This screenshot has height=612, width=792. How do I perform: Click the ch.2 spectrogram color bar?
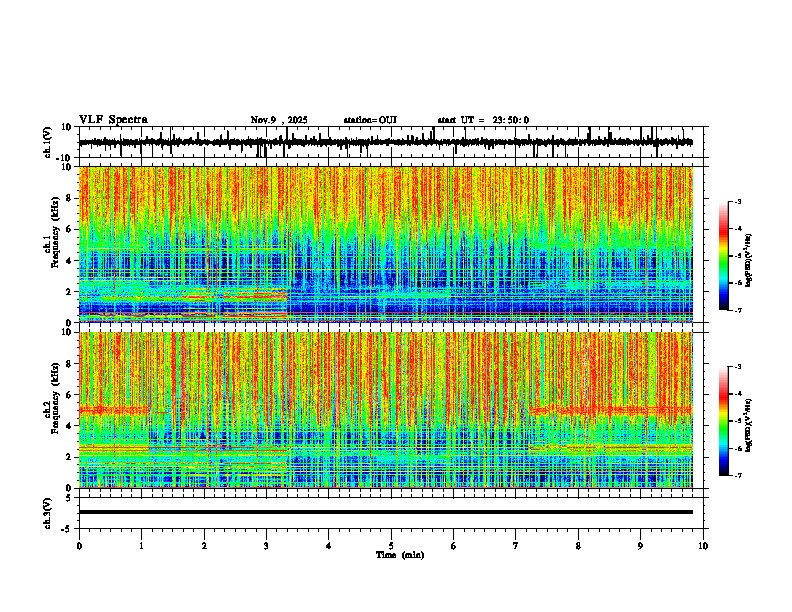(723, 421)
